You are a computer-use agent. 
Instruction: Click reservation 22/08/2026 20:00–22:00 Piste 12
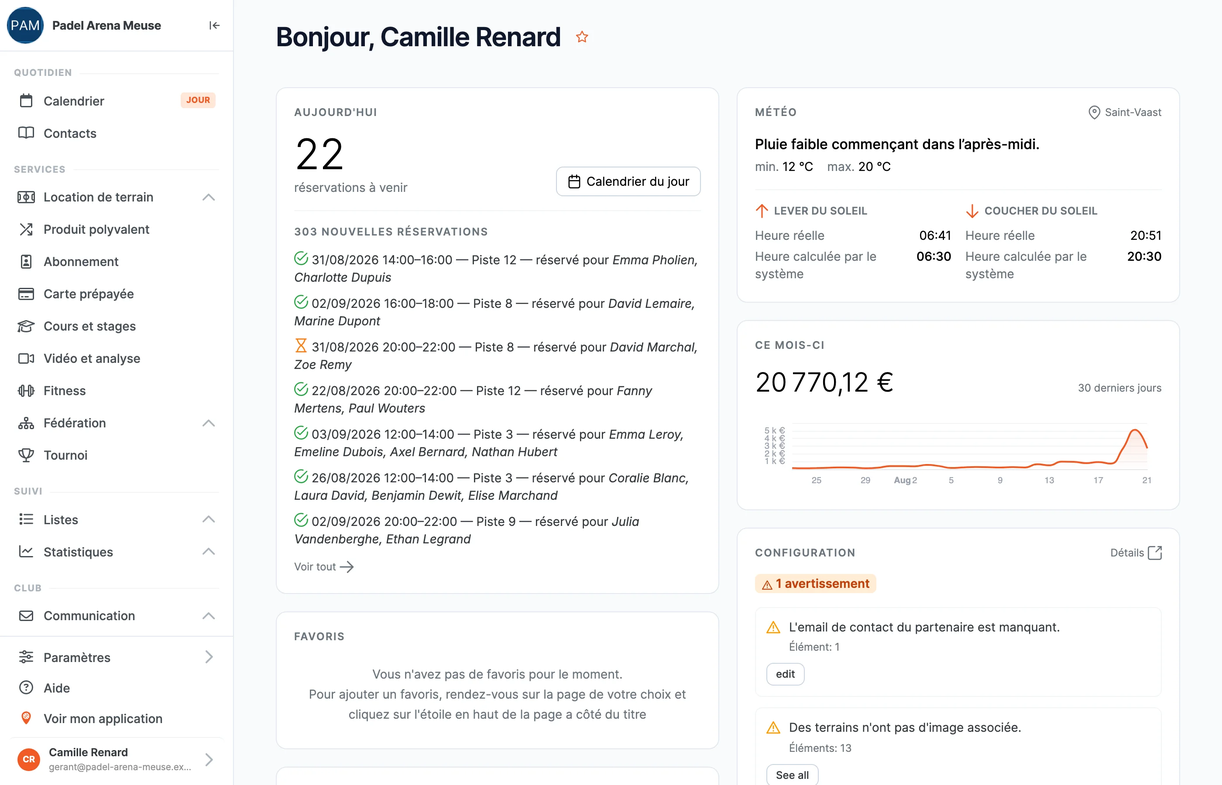click(x=496, y=399)
